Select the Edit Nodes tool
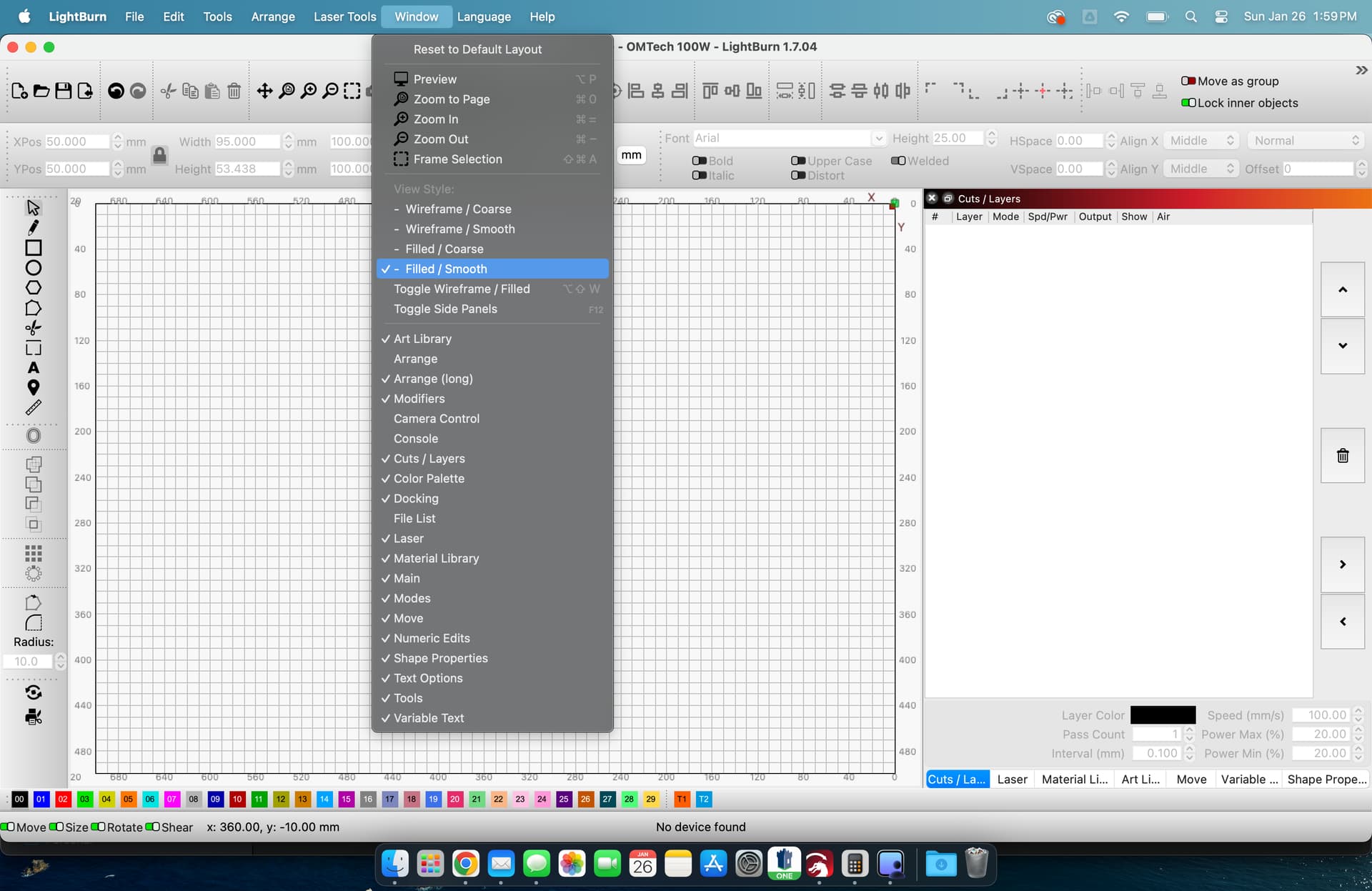The height and width of the screenshot is (891, 1372). [33, 307]
